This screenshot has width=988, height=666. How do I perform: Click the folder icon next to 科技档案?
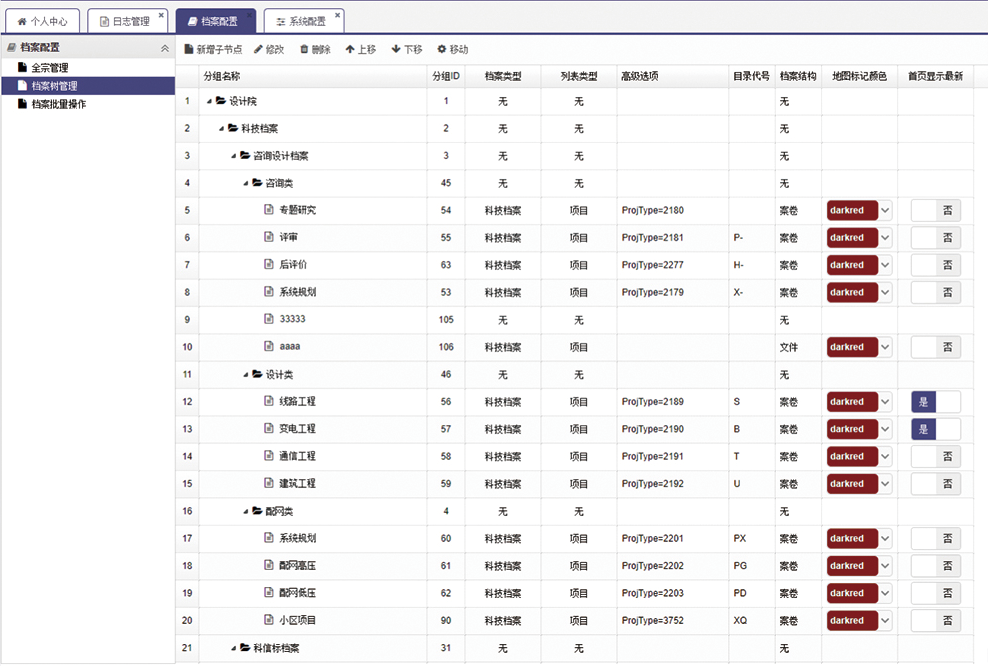click(232, 128)
